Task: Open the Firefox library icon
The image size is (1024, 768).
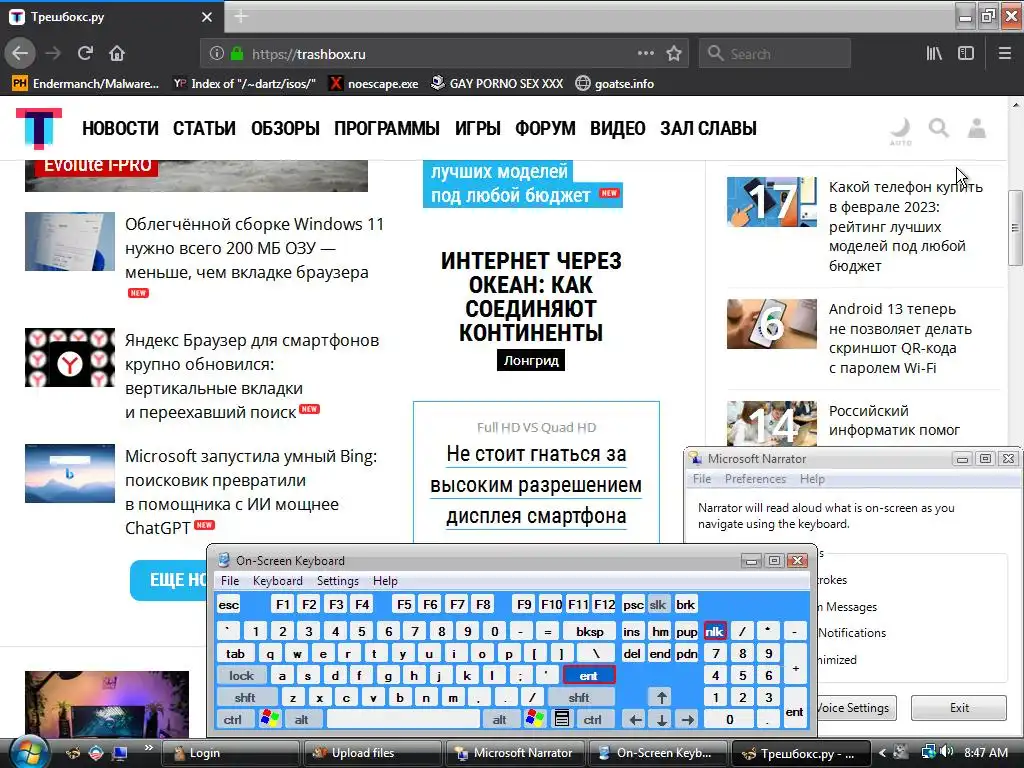Action: click(x=935, y=54)
